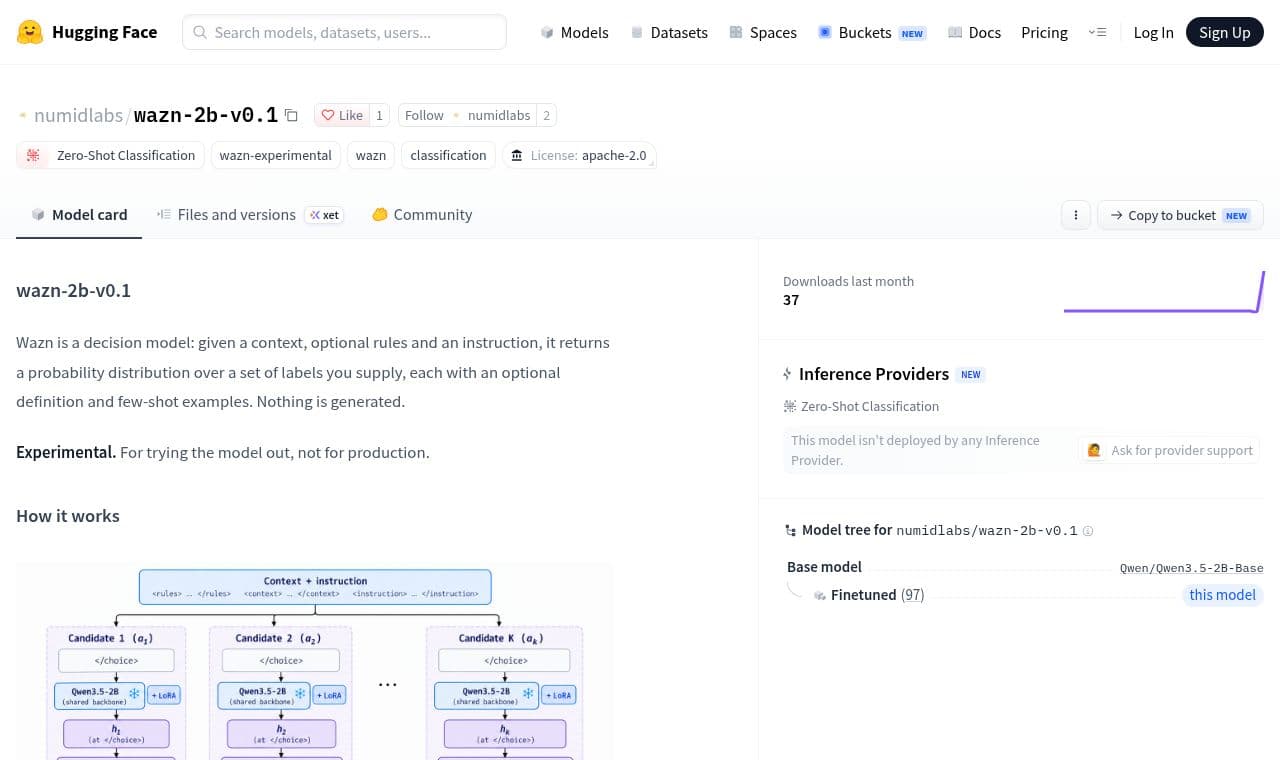1280x760 pixels.
Task: Select the Zero-Shot Classification tag
Action: click(111, 155)
